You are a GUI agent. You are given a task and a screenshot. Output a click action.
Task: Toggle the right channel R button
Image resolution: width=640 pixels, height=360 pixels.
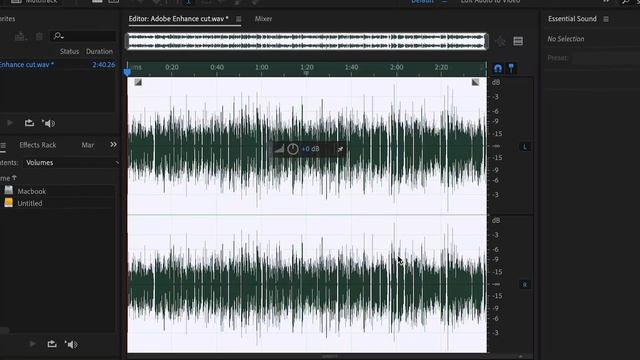[525, 284]
